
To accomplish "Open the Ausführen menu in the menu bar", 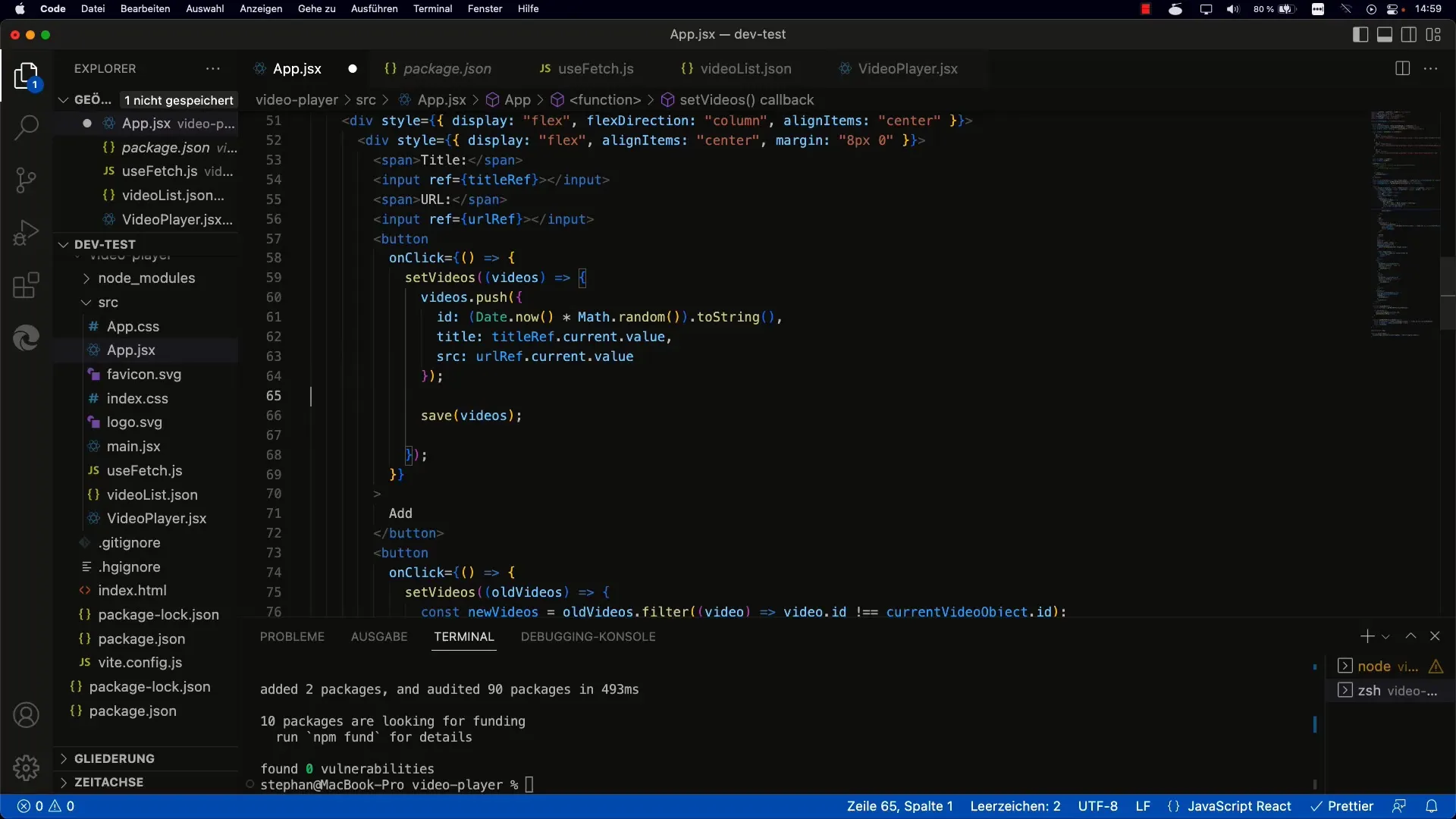I will [374, 9].
